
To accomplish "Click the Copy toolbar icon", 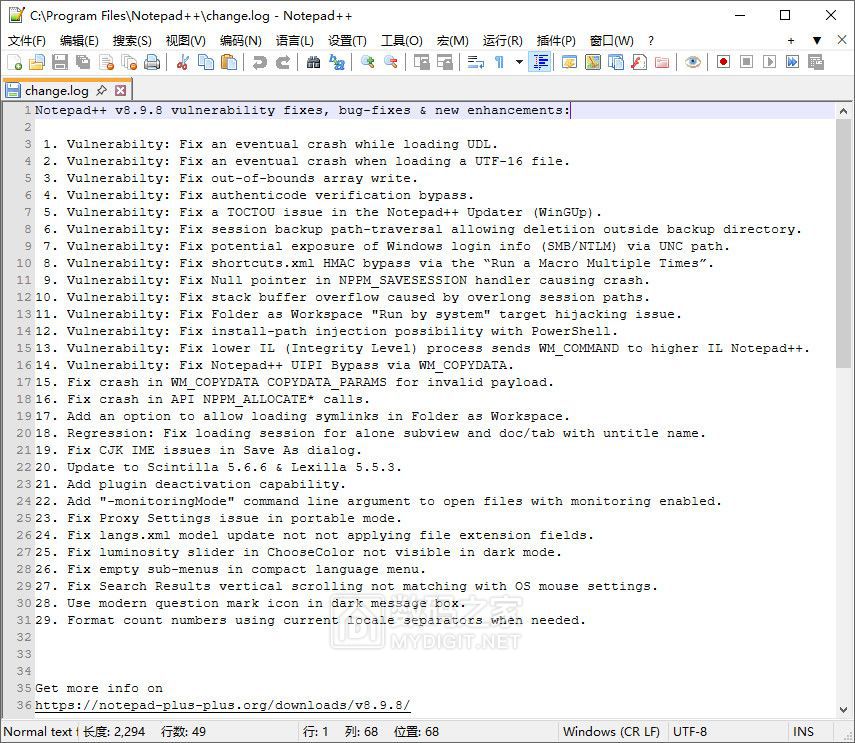I will click(x=206, y=62).
